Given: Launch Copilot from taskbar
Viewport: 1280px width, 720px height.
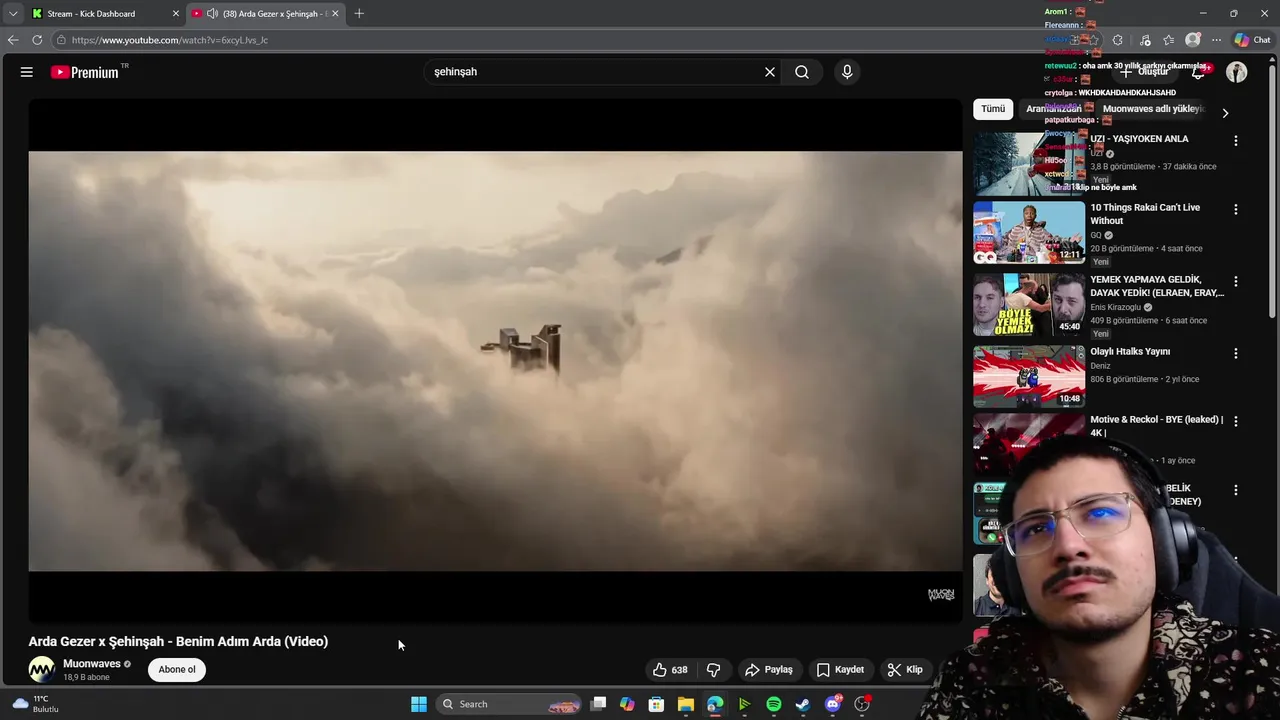Looking at the screenshot, I should coord(627,704).
